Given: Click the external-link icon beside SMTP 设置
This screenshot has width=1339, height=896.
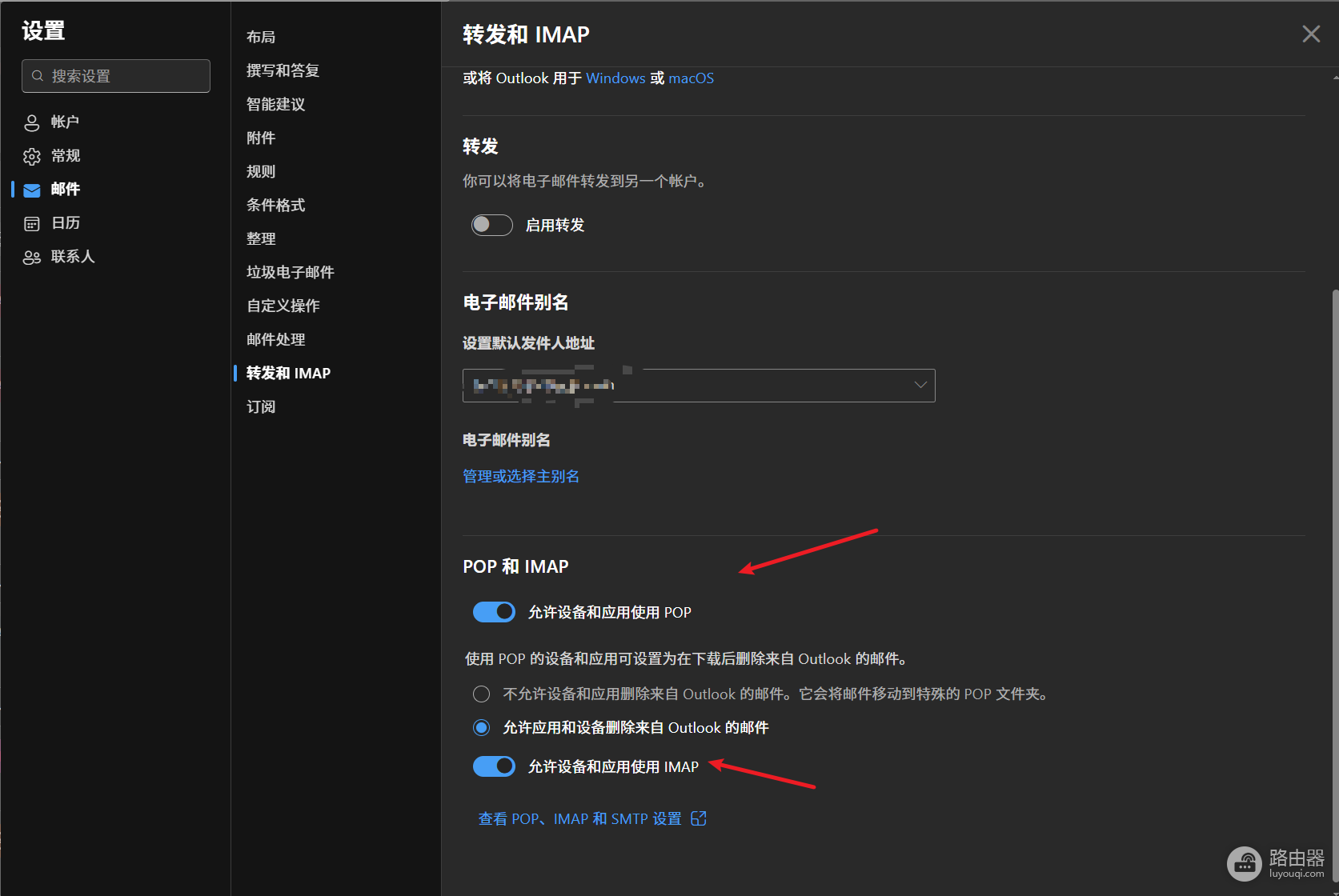Looking at the screenshot, I should 699,818.
